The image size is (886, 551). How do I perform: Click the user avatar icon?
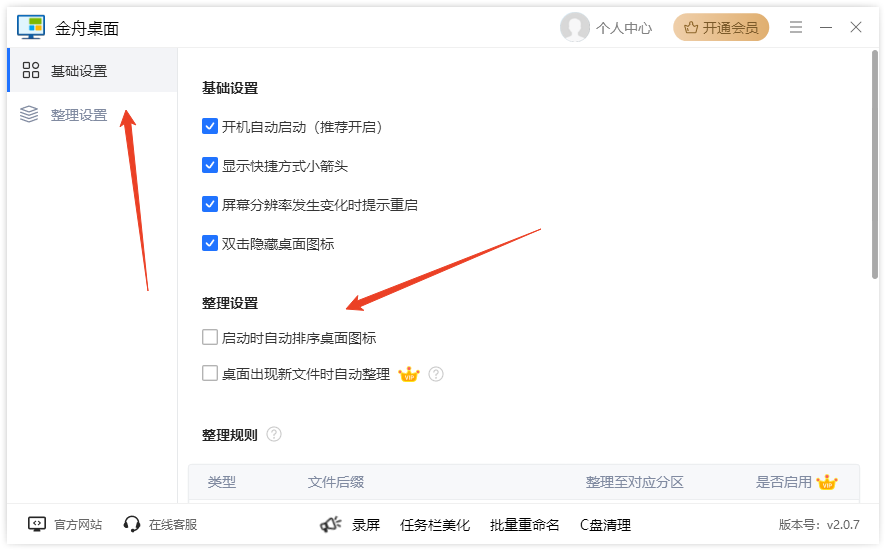point(575,28)
